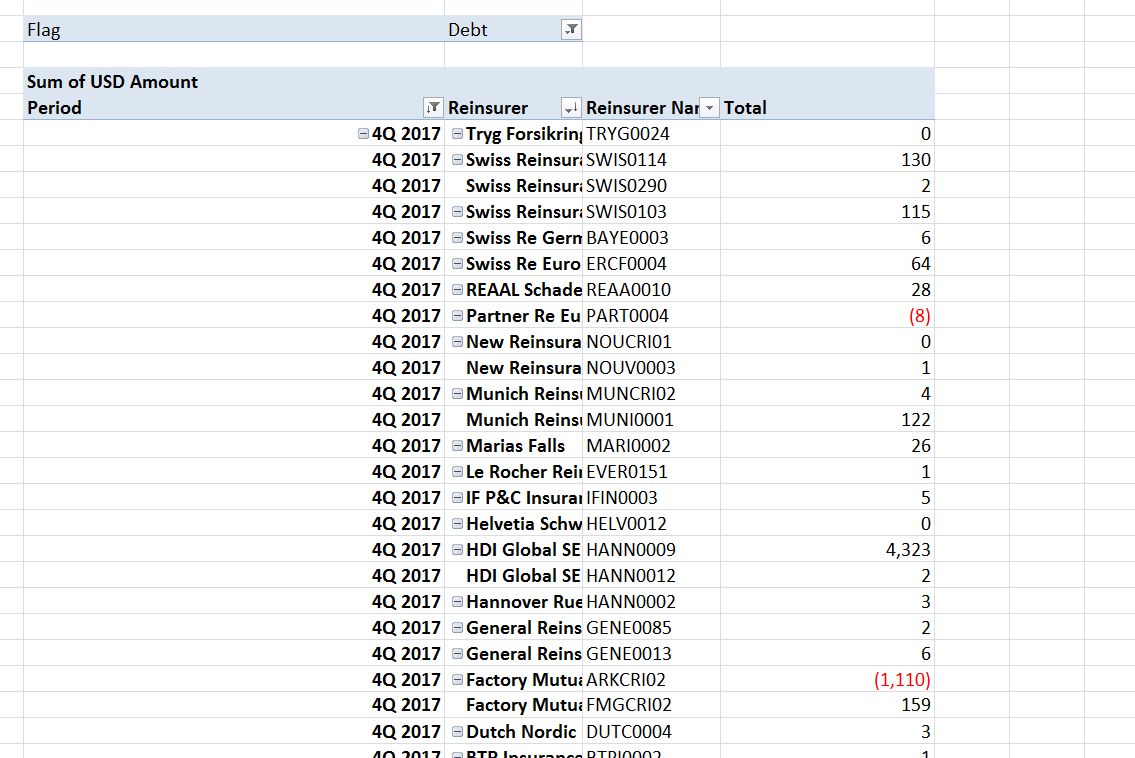Select the total value 115
Screen dimensions: 1135x758
(827, 212)
